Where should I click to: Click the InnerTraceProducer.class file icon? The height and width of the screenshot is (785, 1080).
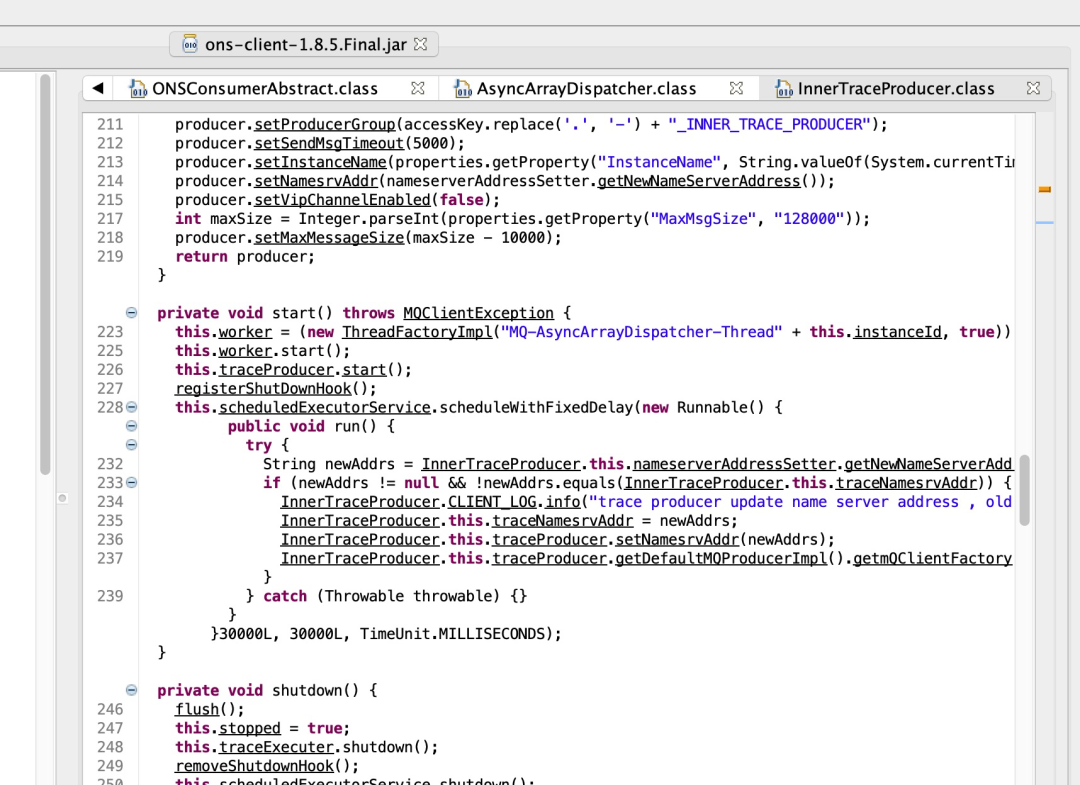click(x=783, y=88)
